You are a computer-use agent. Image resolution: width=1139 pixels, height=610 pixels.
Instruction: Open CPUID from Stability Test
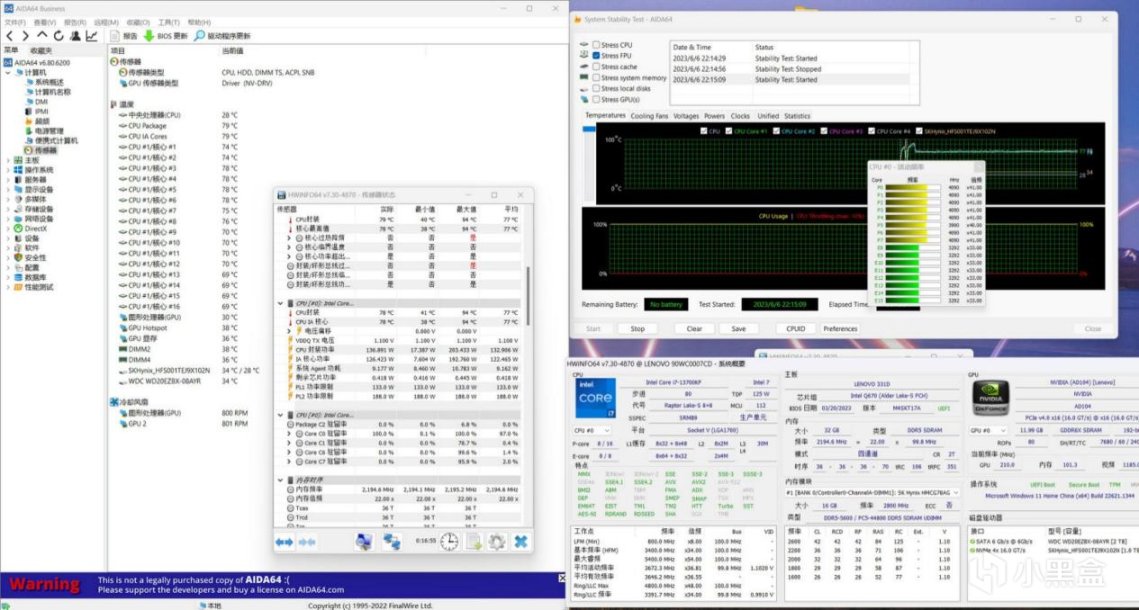[795, 329]
